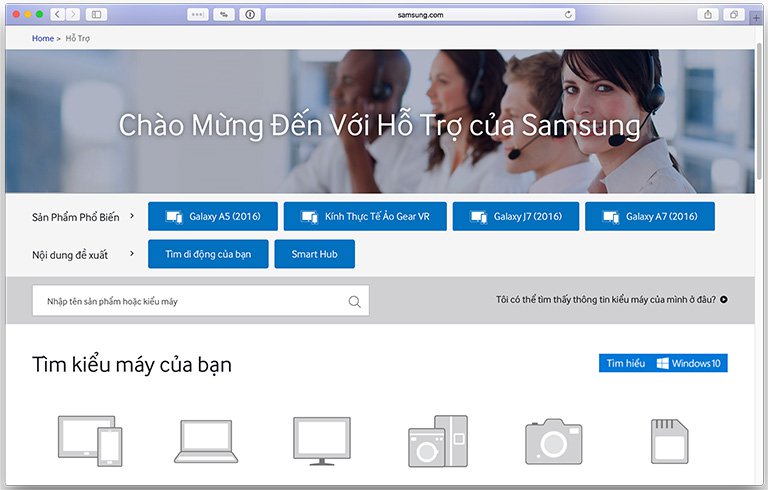Select the memory card category icon
768x490 pixels.
click(x=669, y=441)
